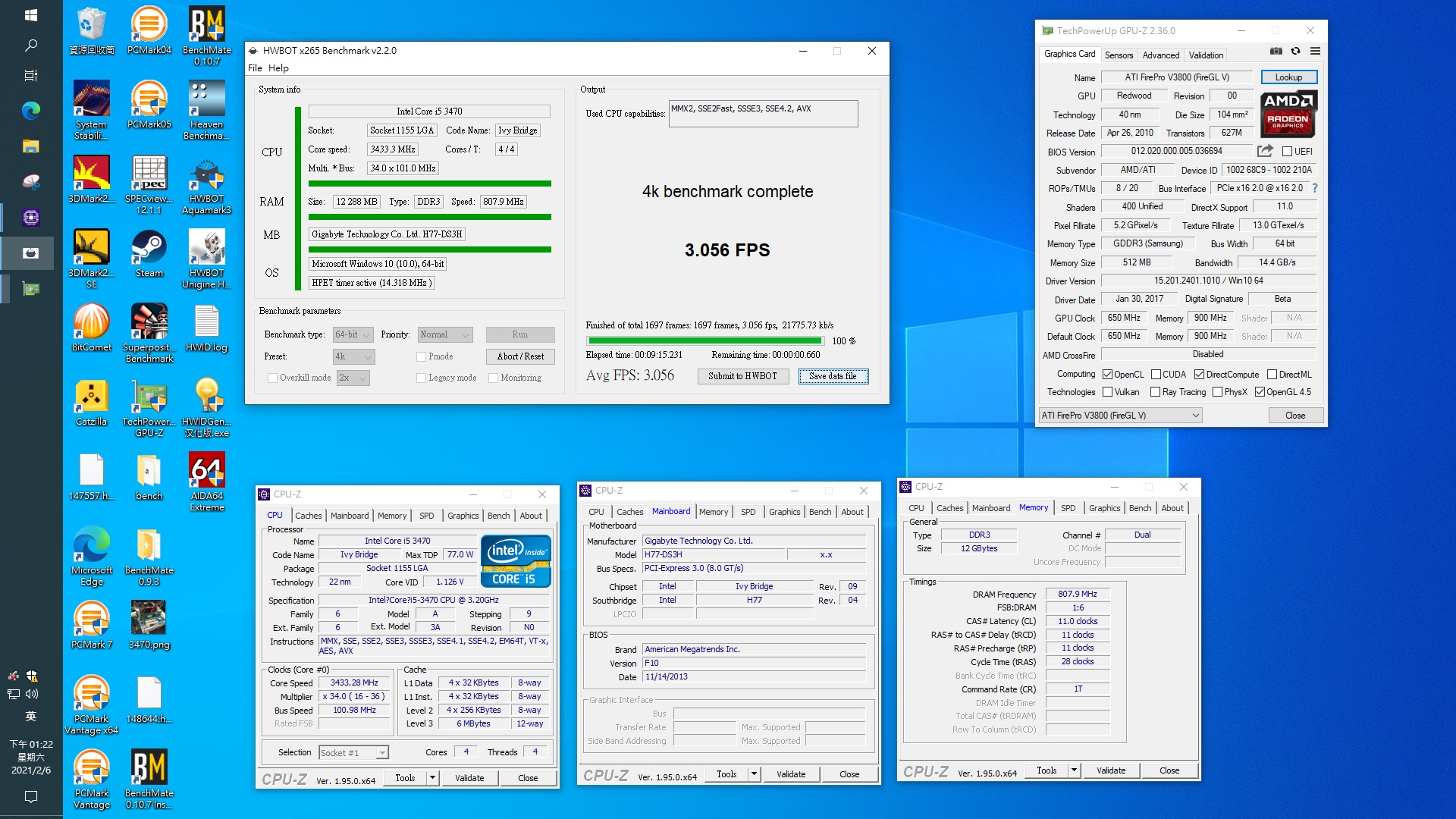Open AIDA64 Extreme desktop icon
Viewport: 1456px width, 819px height.
pos(206,482)
